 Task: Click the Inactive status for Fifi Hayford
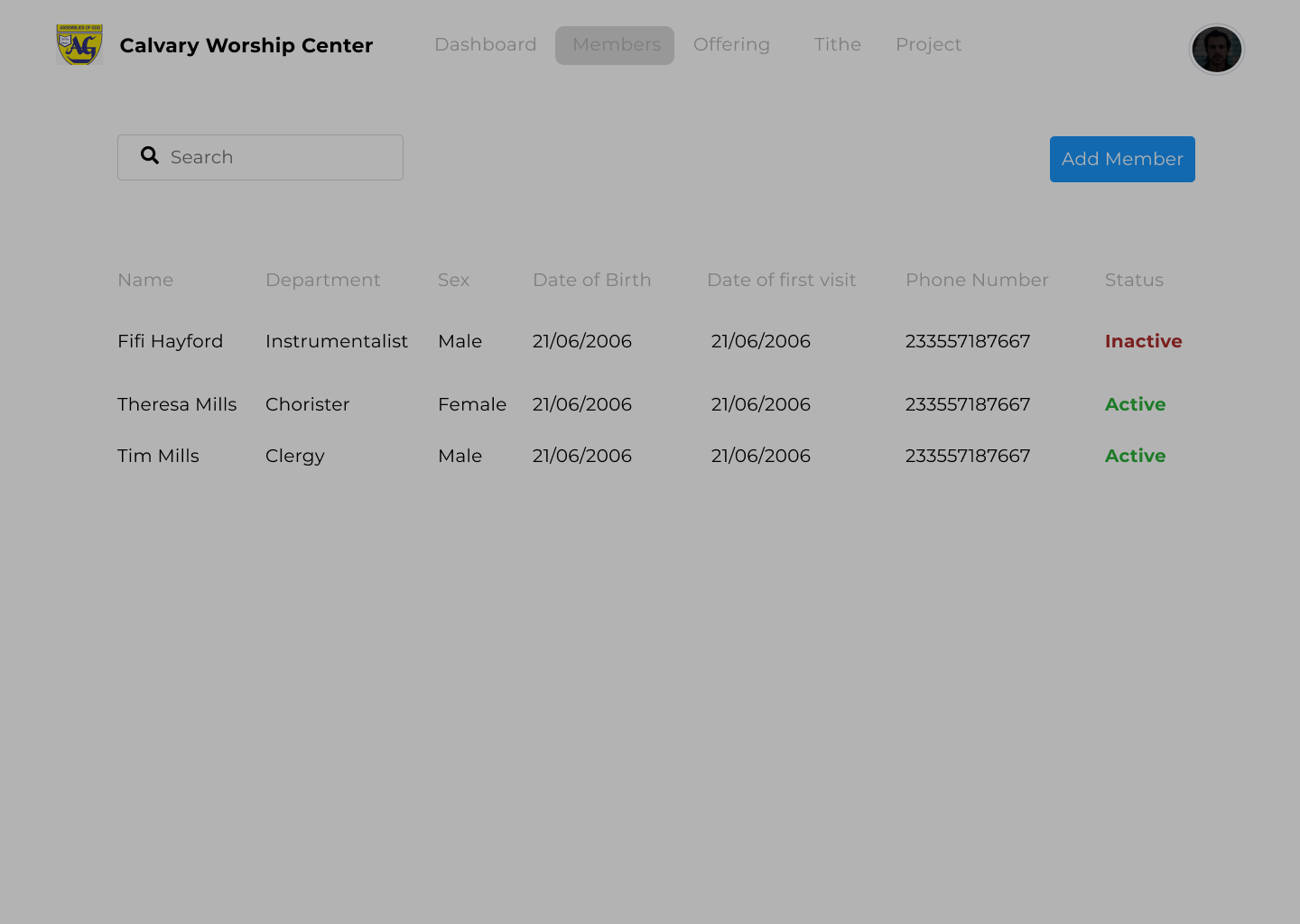point(1143,341)
